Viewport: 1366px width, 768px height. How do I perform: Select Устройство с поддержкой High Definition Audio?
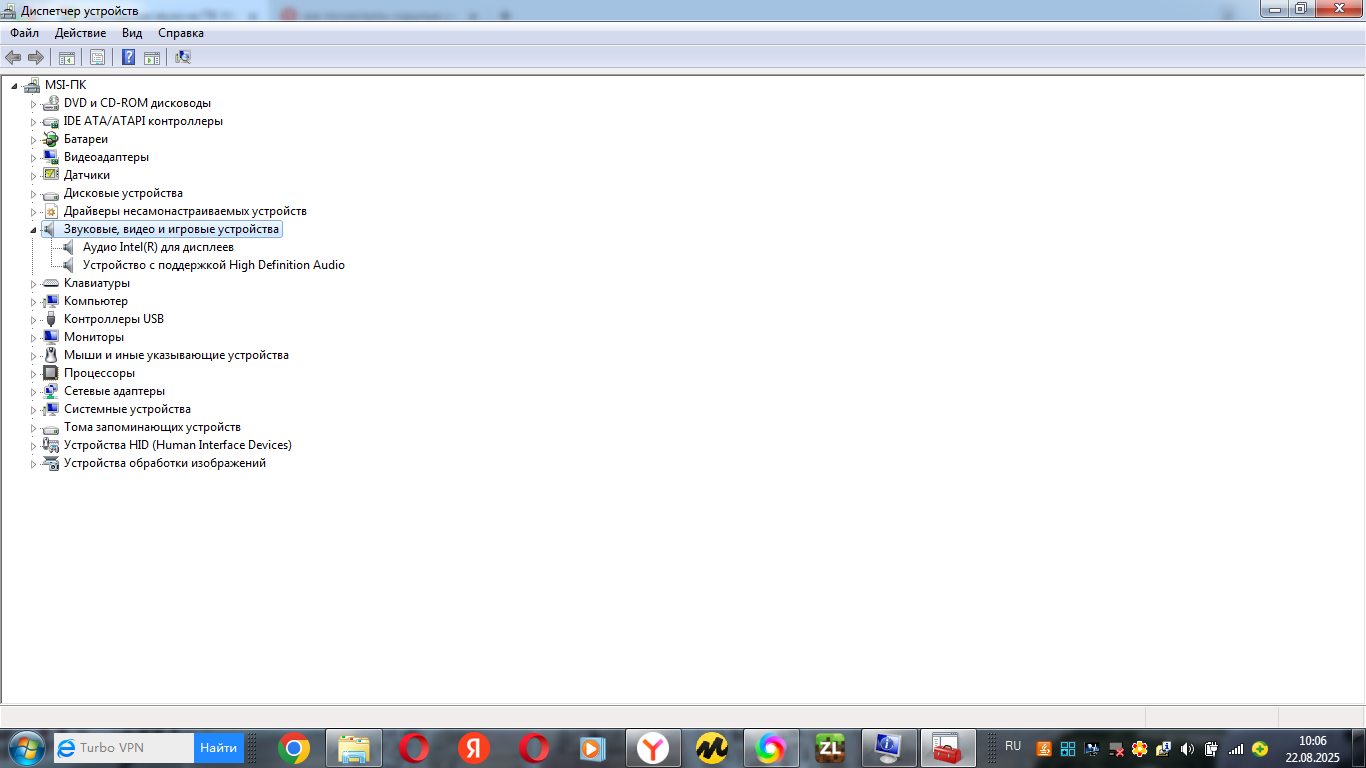point(214,265)
